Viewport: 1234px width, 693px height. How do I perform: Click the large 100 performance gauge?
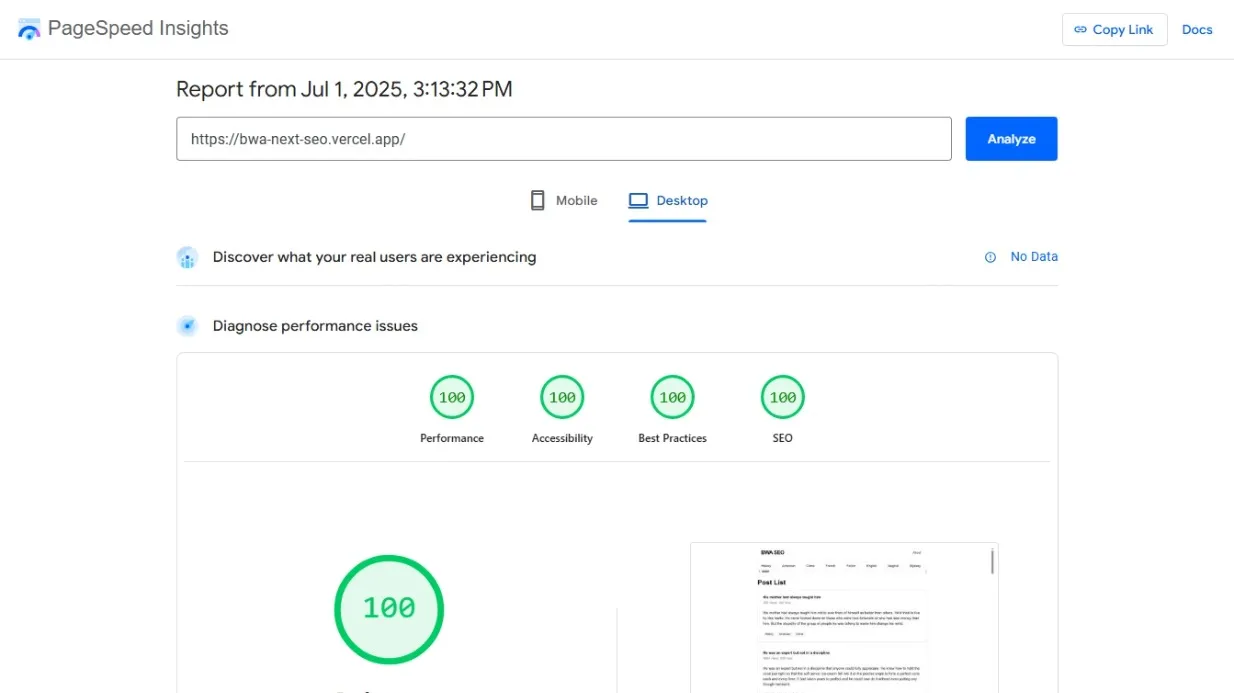click(389, 608)
